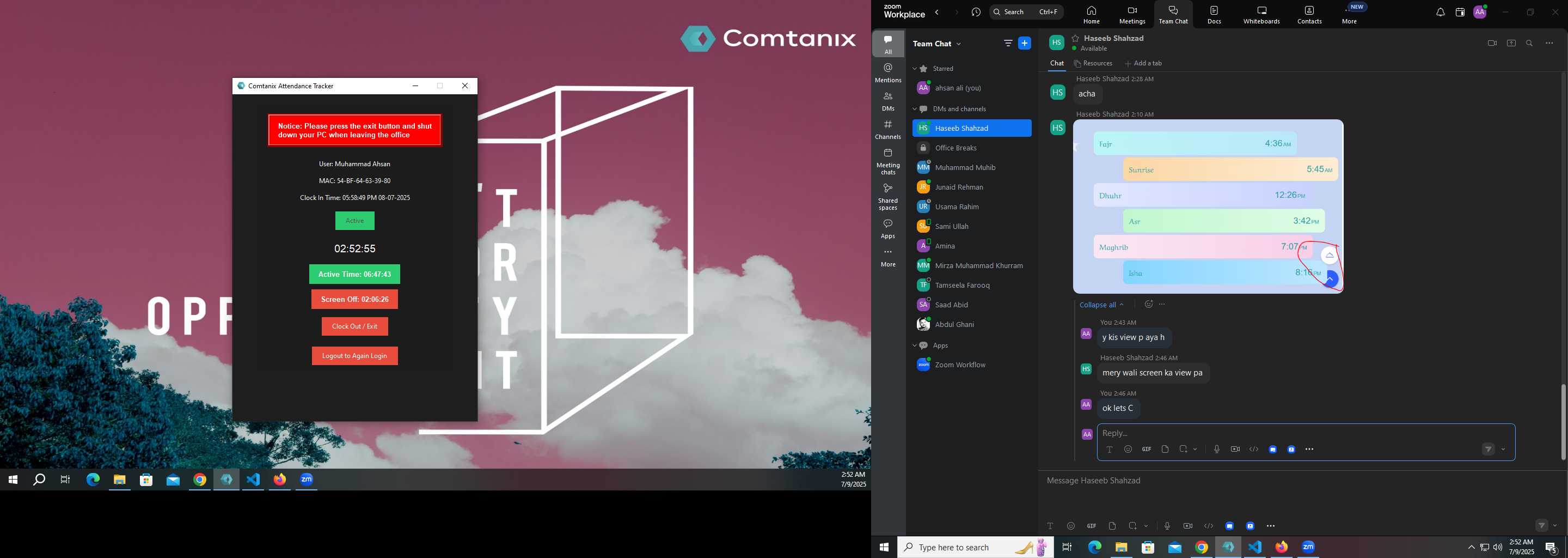Open the screenshot options arrow in the Reply box

pyautogui.click(x=1196, y=450)
